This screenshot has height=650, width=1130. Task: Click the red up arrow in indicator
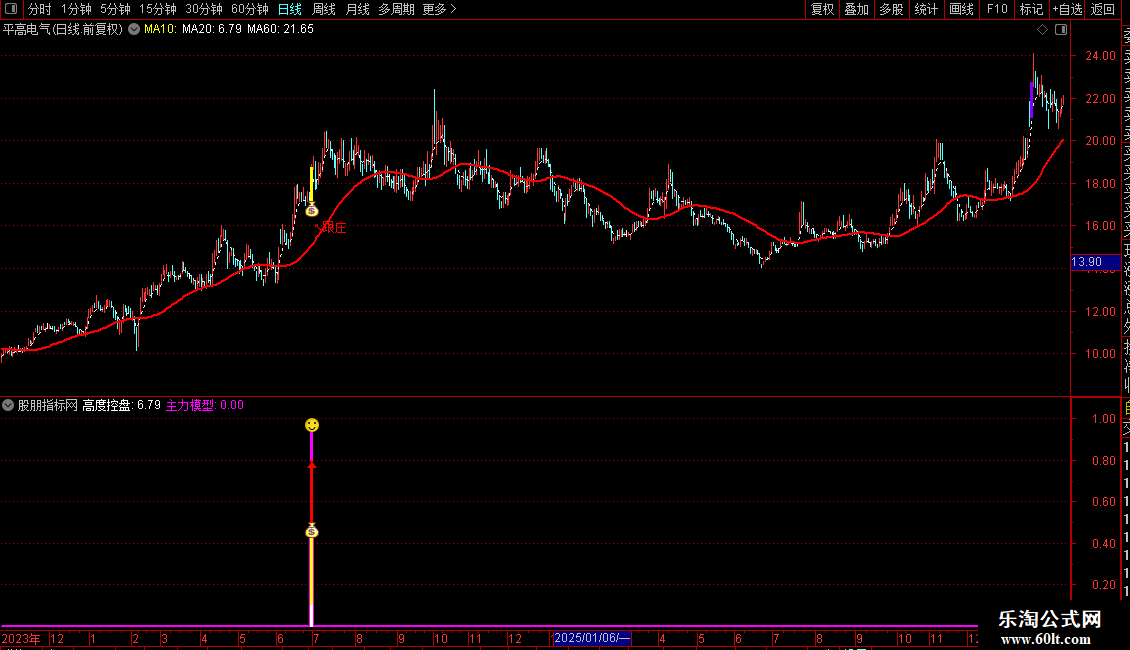(x=311, y=467)
